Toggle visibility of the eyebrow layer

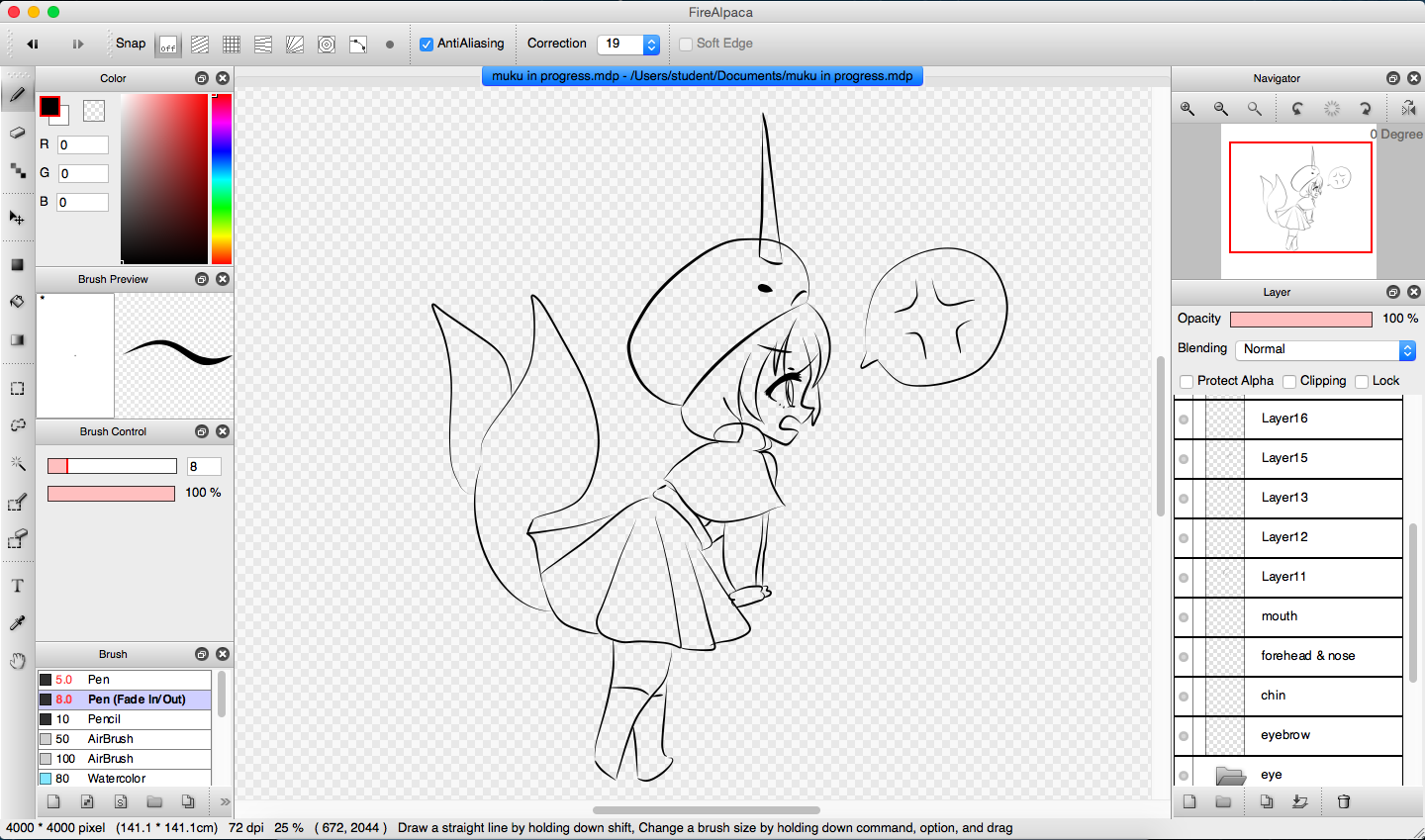pyautogui.click(x=1184, y=736)
